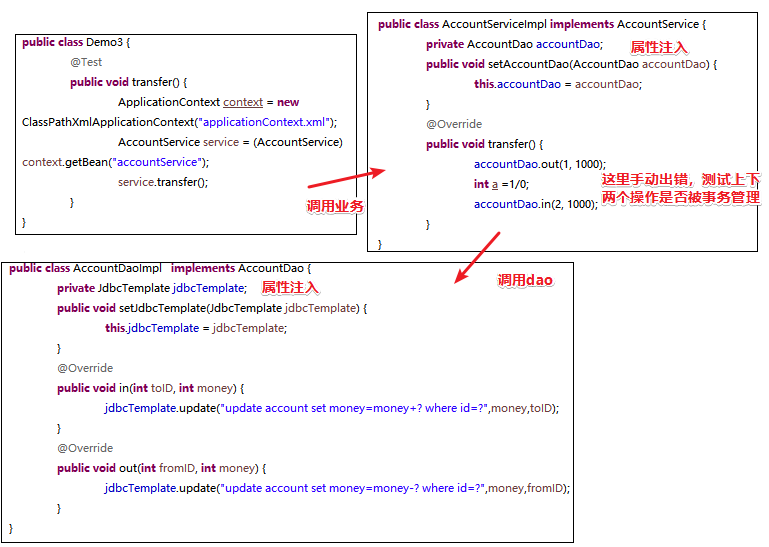769x547 pixels.
Task: Click "@Override" above the in() method
Action: coord(85,368)
